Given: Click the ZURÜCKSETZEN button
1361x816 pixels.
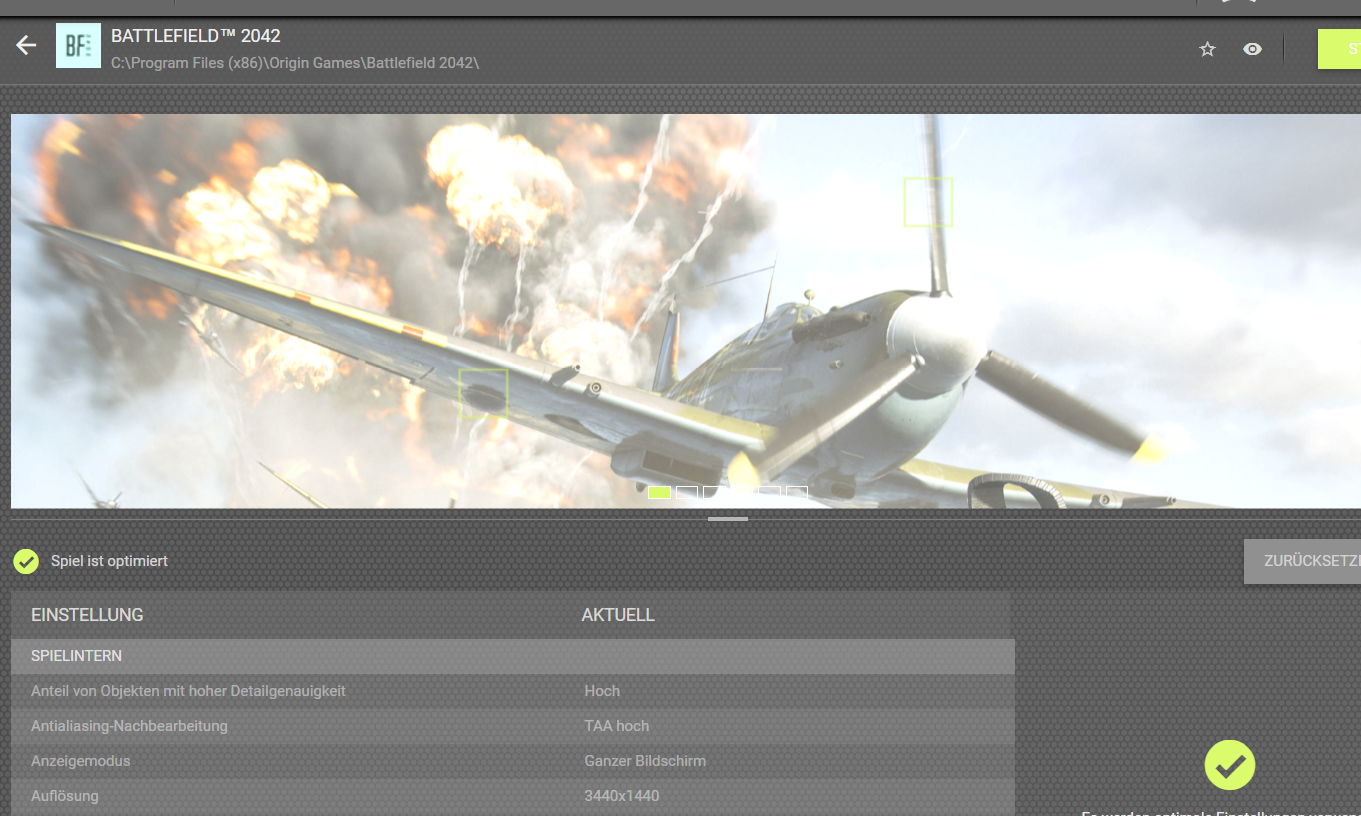Looking at the screenshot, I should click(x=1302, y=561).
